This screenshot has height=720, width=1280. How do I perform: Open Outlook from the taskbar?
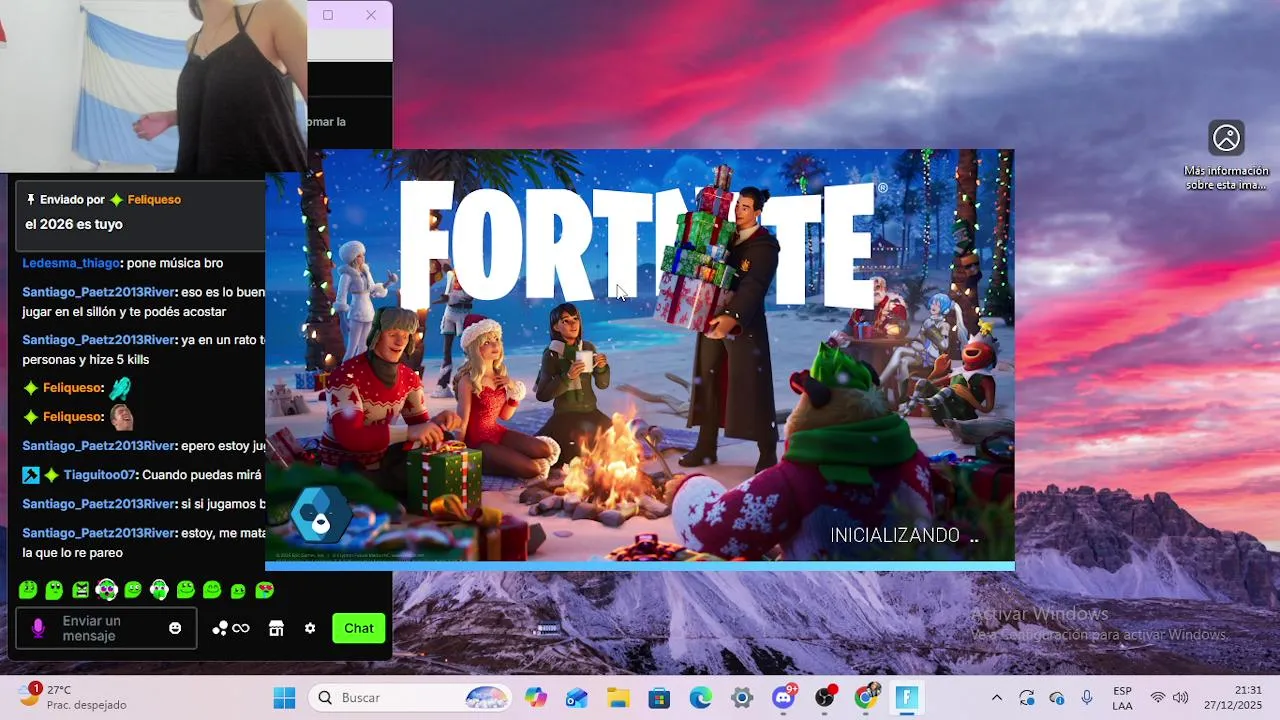click(577, 697)
